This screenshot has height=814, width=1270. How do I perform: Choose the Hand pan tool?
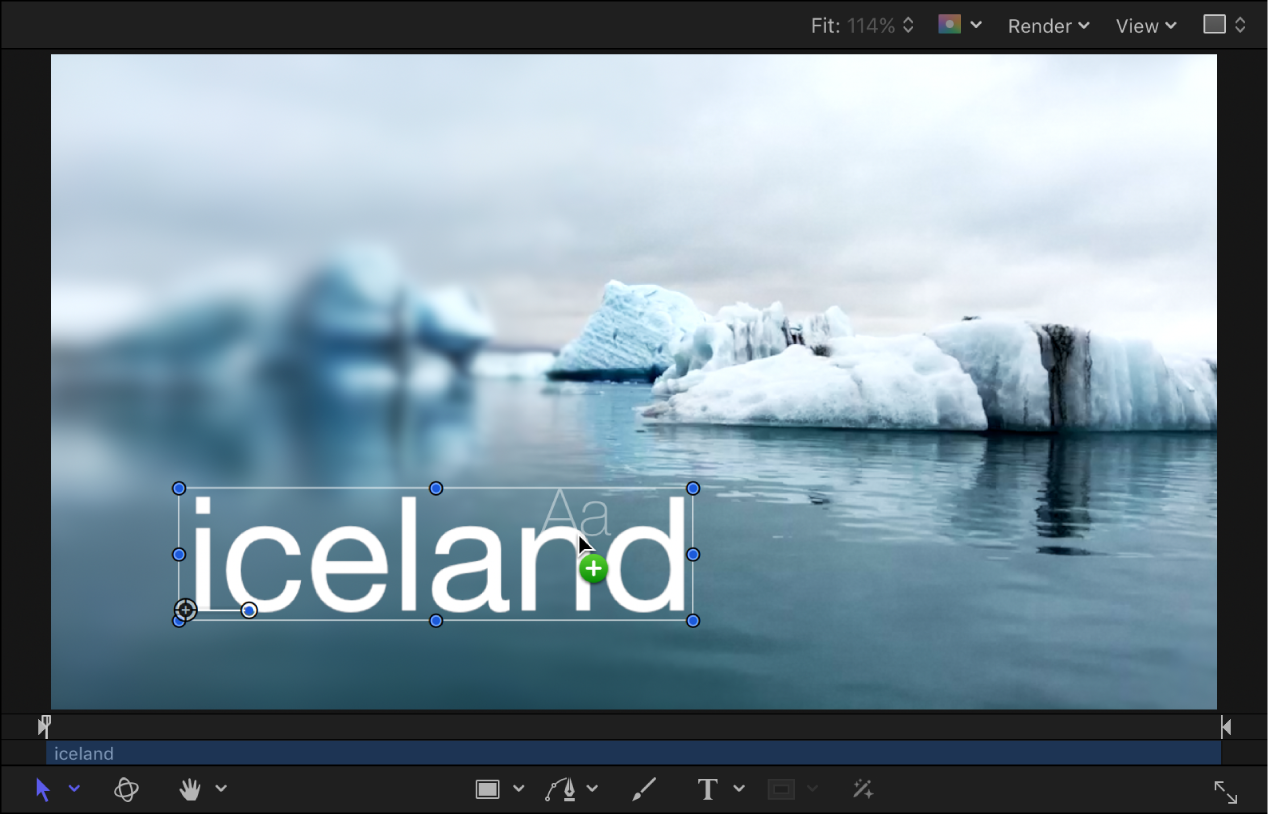click(188, 789)
